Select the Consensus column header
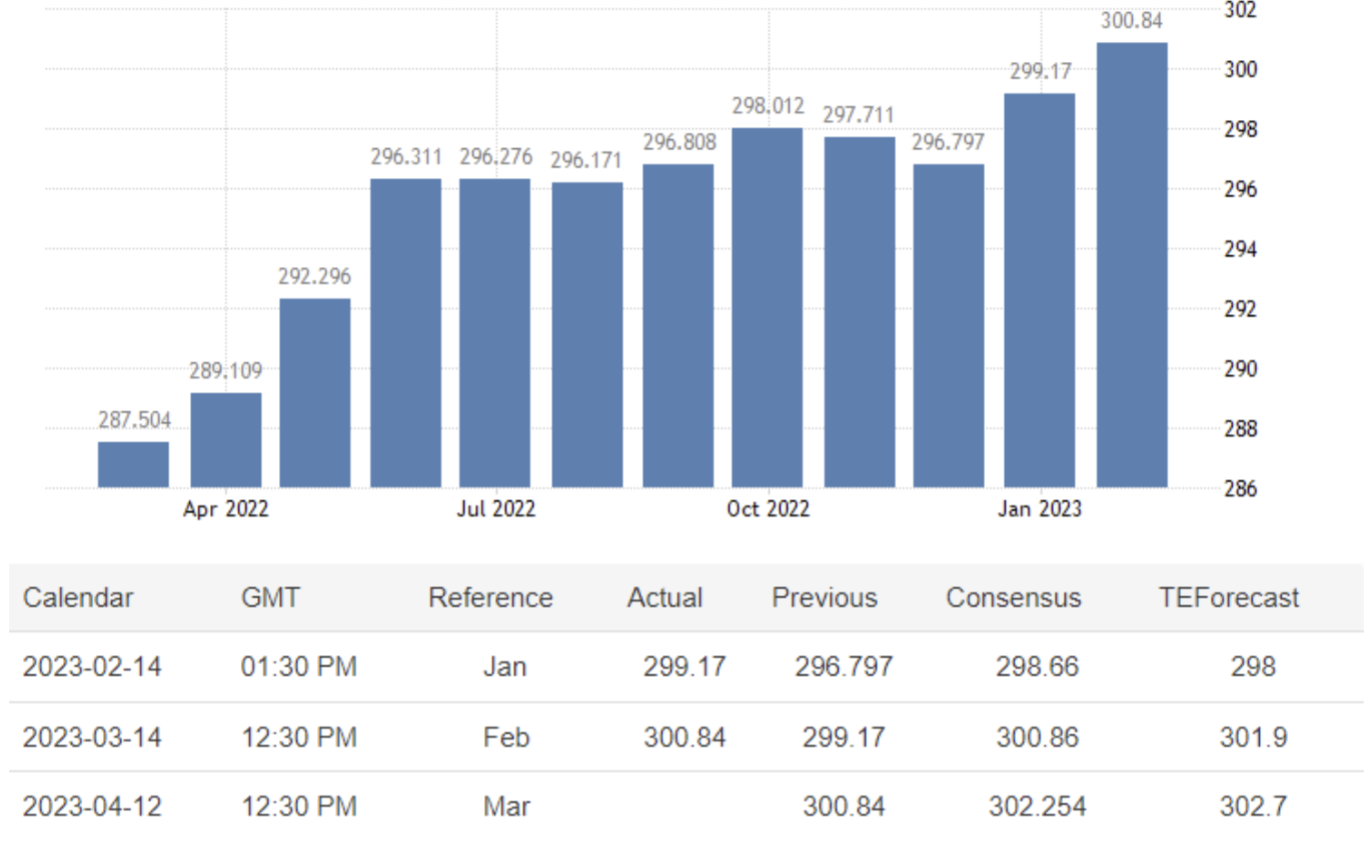Screen dimensions: 1370x860 tap(1013, 598)
